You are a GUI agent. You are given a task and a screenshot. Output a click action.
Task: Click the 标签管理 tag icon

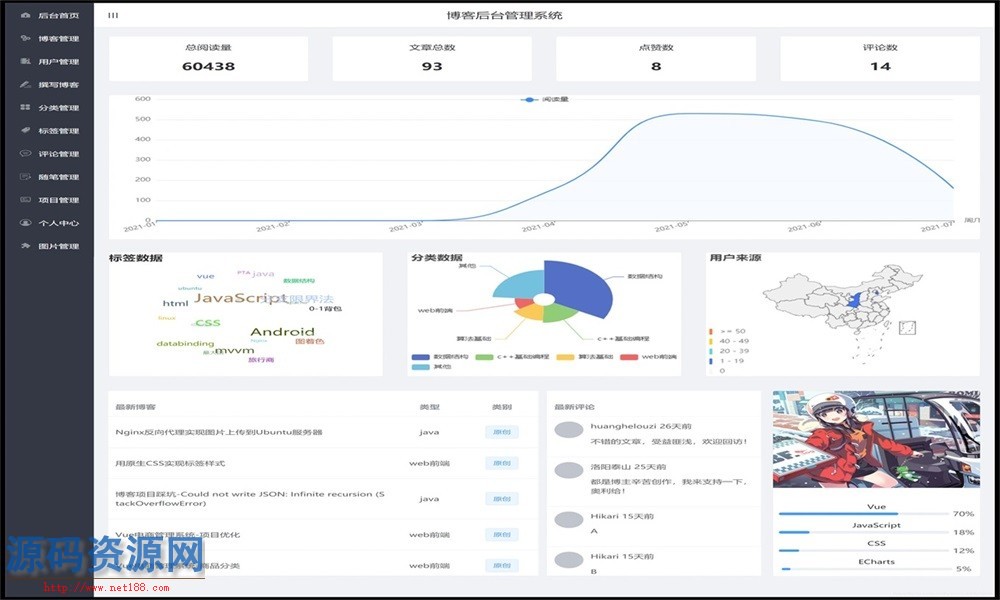[x=26, y=131]
